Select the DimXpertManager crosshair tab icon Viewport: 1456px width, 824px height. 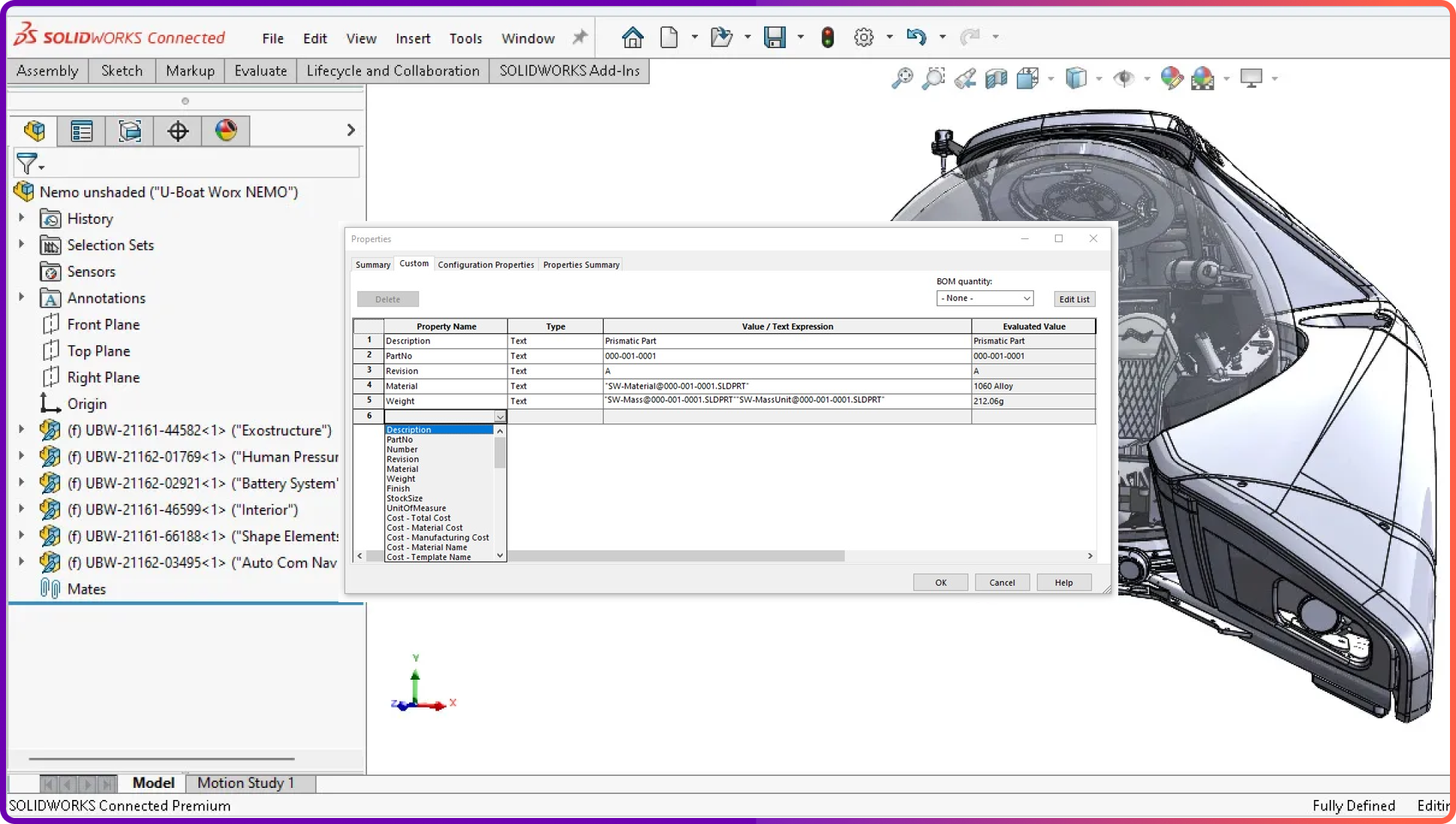[177, 131]
